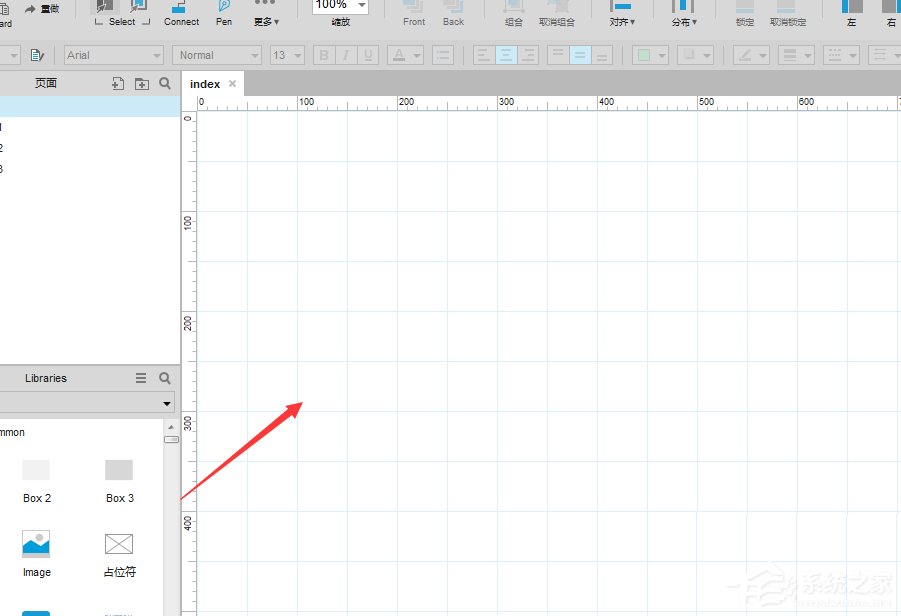Align text to vertical middle

[580, 55]
